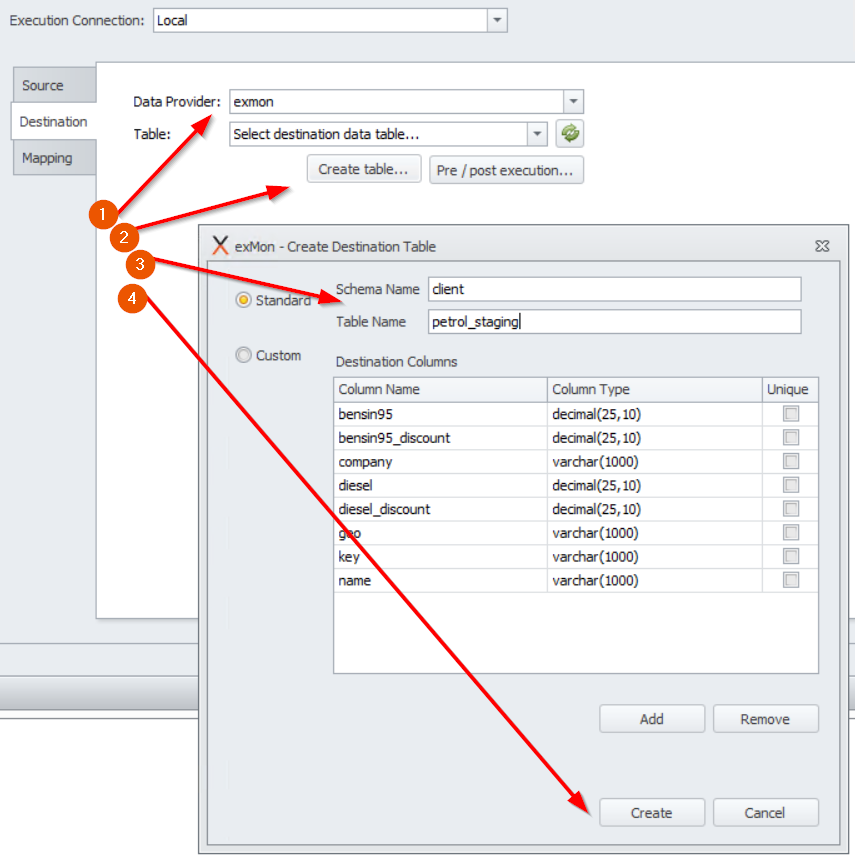
Task: Click the Select destination data table combo
Action: [x=388, y=134]
